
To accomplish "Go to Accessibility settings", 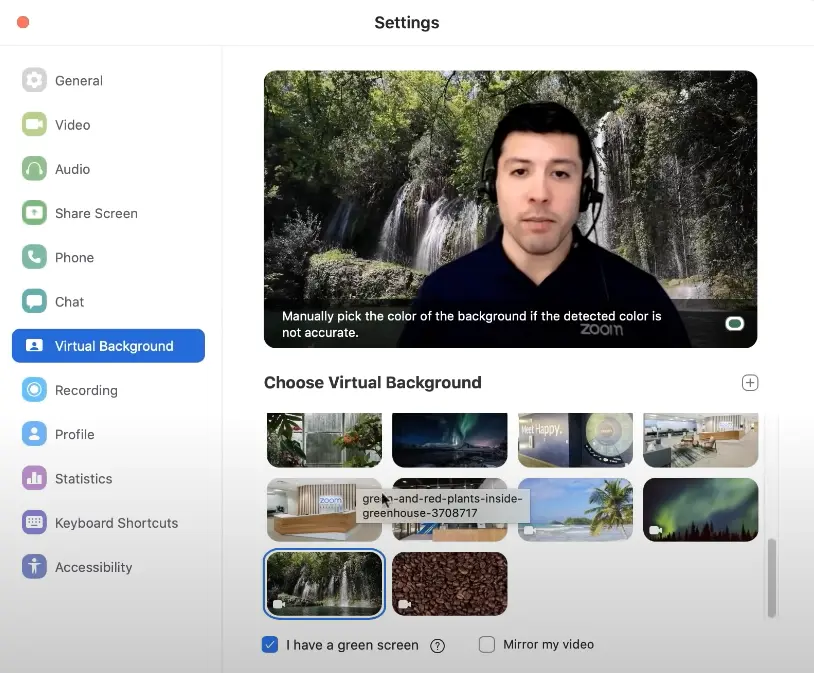I will [93, 567].
